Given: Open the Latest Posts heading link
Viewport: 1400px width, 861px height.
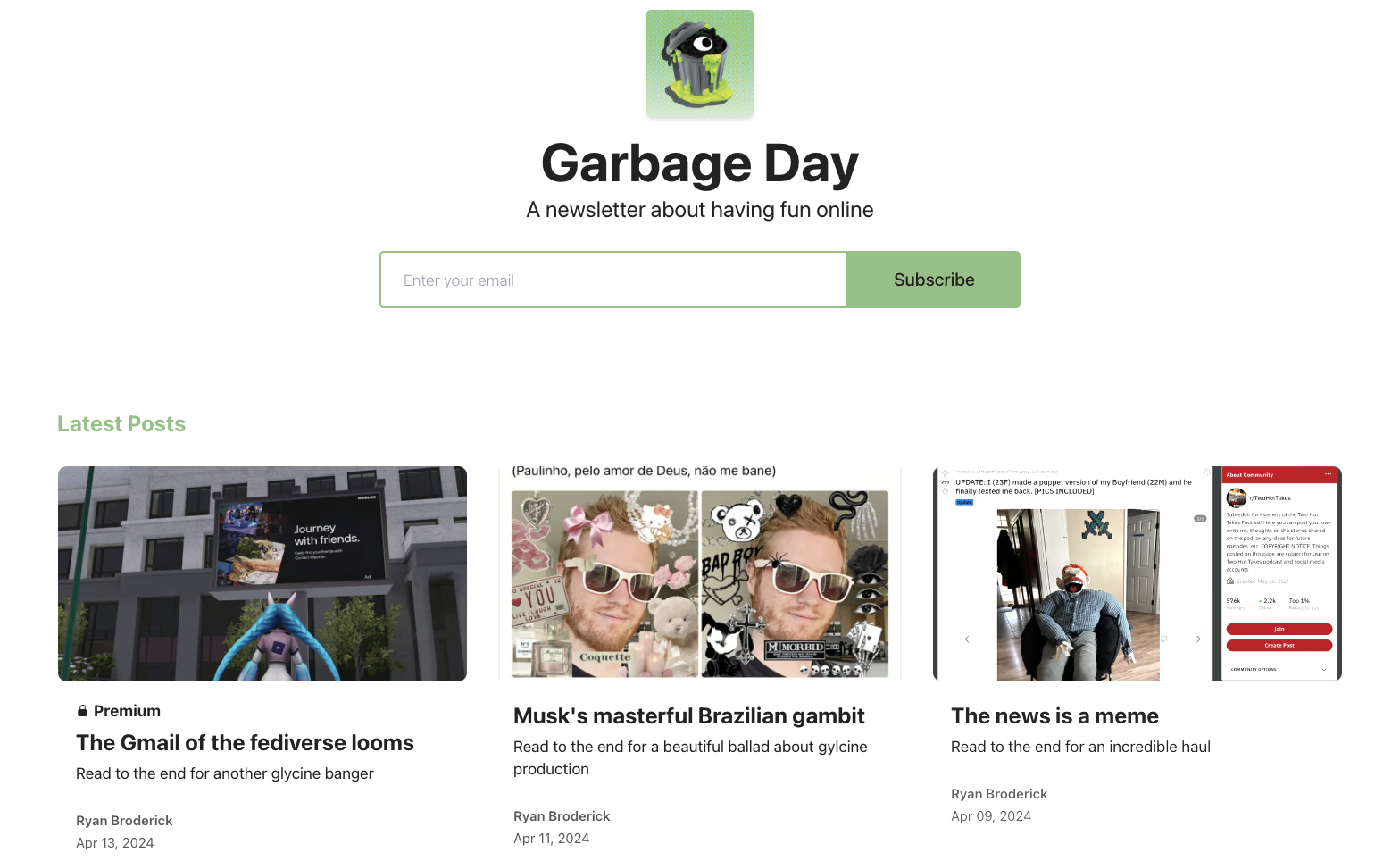Looking at the screenshot, I should (121, 424).
